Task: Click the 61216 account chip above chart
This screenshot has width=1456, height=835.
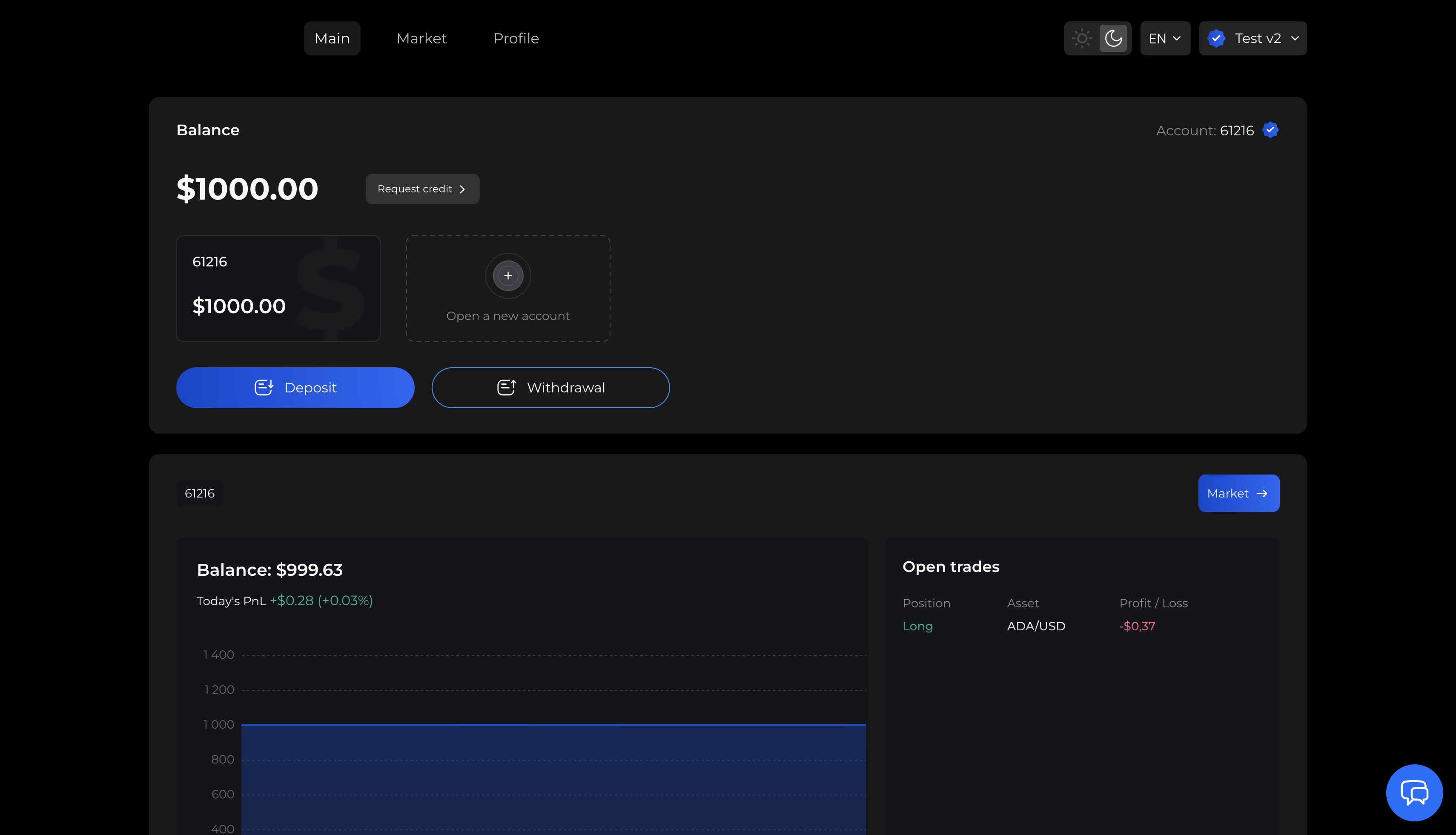Action: click(199, 493)
